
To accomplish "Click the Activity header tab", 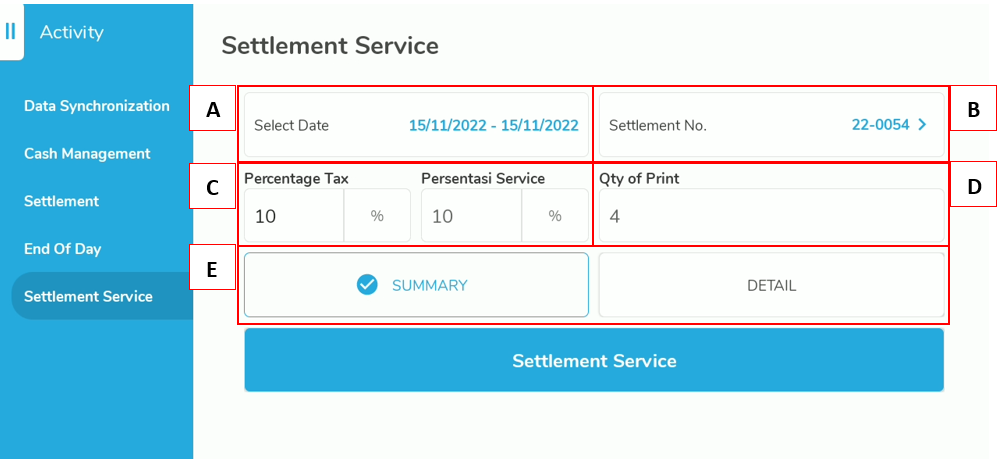I will tap(71, 32).
